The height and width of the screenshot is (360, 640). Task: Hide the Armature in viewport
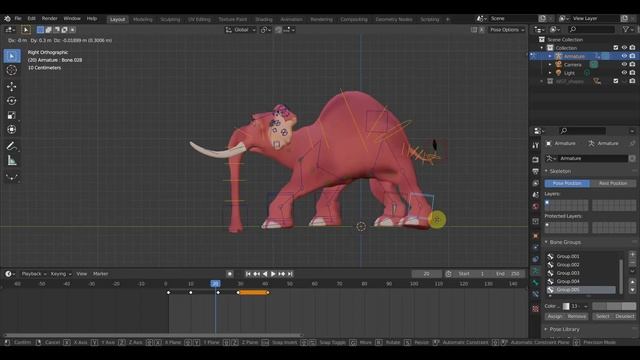click(624, 56)
